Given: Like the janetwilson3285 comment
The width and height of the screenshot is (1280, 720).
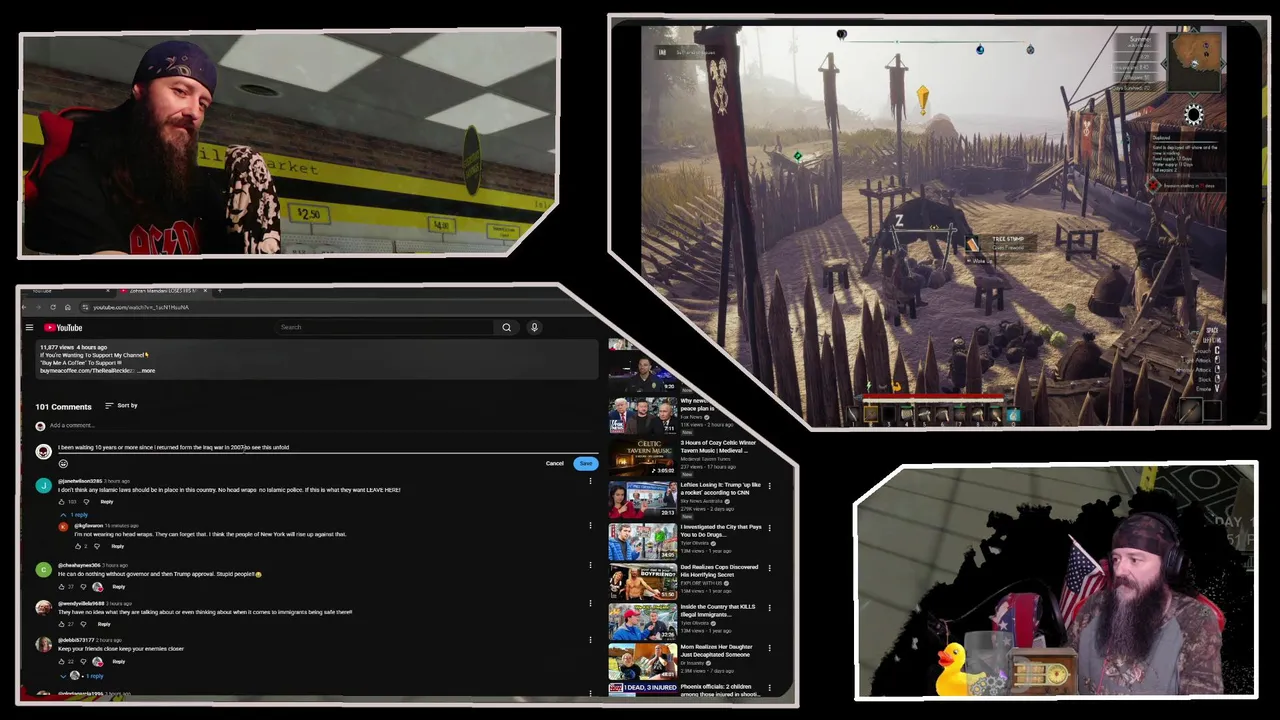Looking at the screenshot, I should click(x=62, y=502).
